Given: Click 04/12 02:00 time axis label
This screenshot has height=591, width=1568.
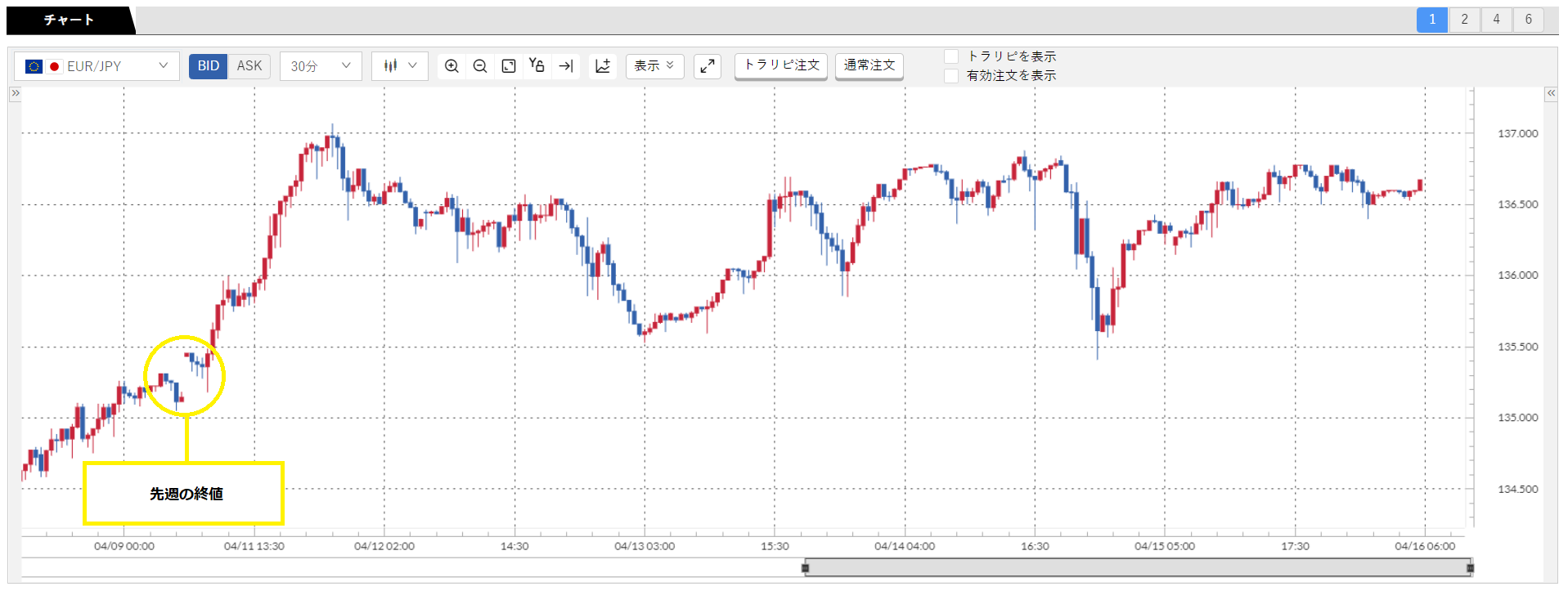Looking at the screenshot, I should 384,546.
